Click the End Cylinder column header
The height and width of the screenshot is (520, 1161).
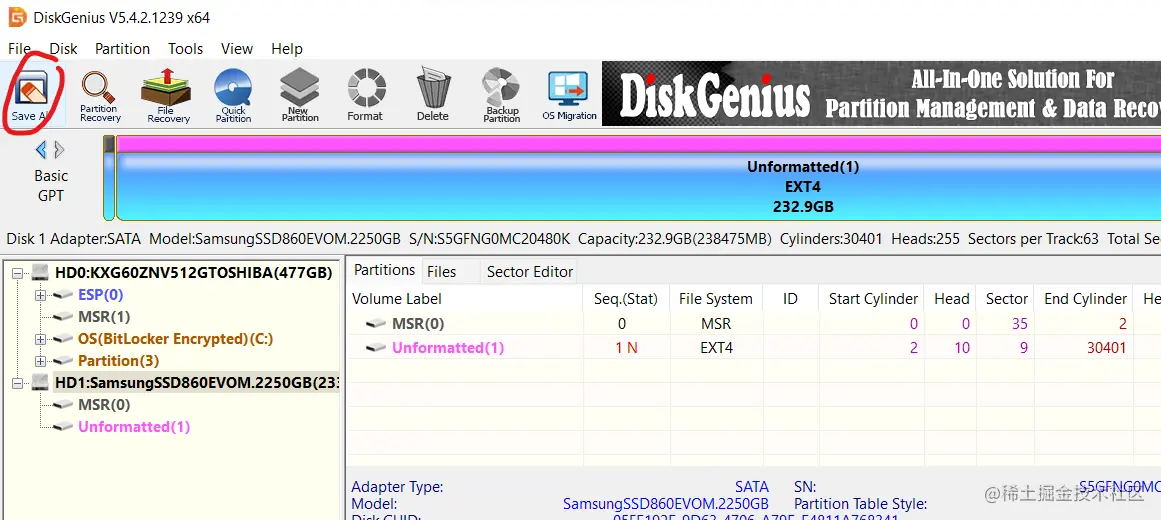1085,299
